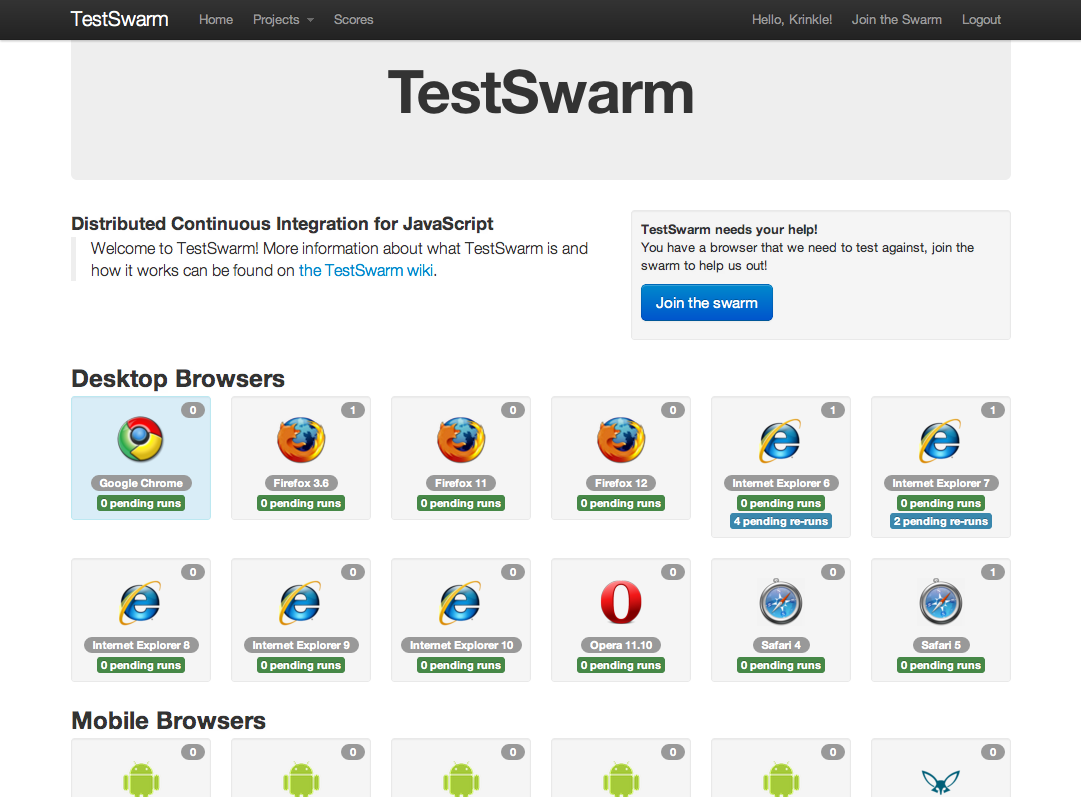Click Google Chrome's 0 pending runs badge
This screenshot has width=1081, height=797.
click(x=141, y=503)
